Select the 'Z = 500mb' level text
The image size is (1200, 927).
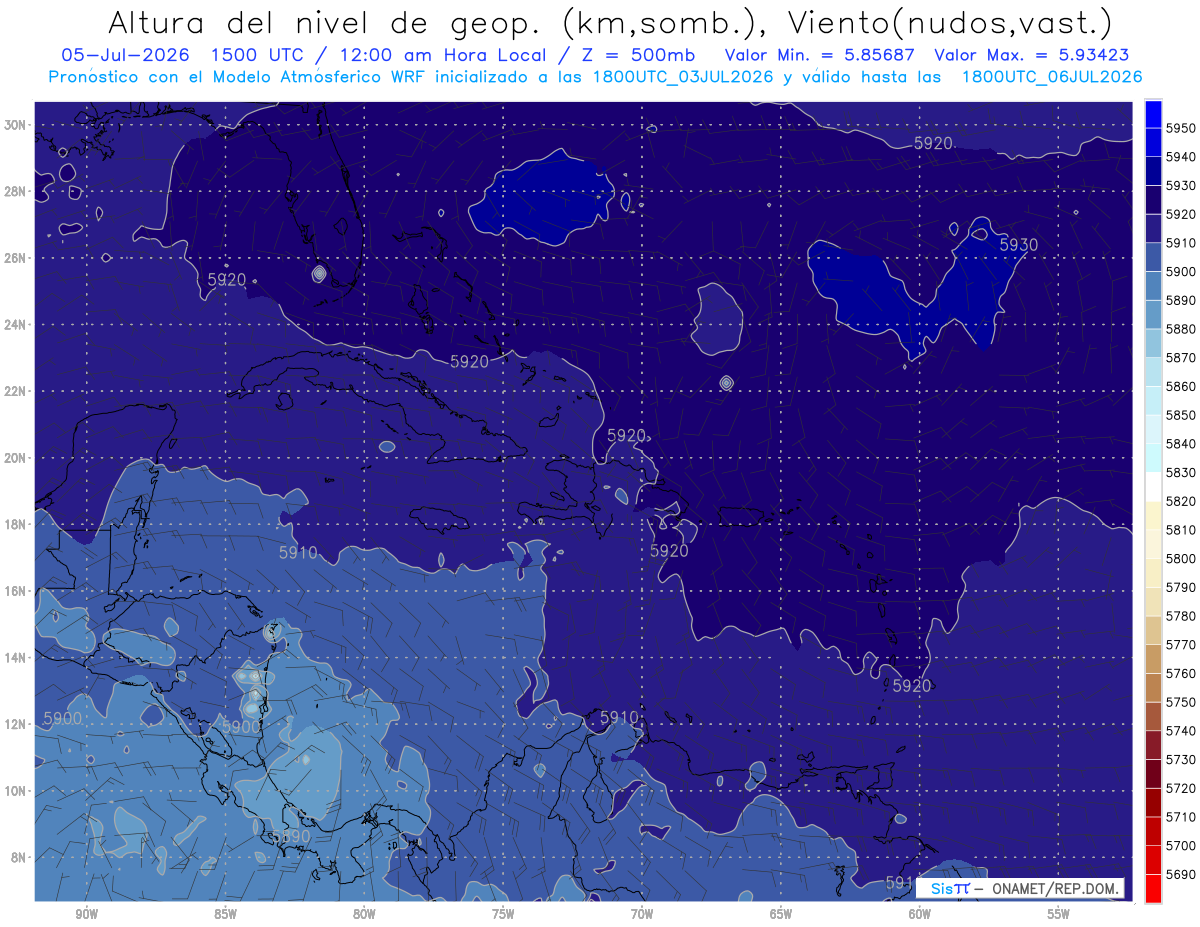point(641,55)
